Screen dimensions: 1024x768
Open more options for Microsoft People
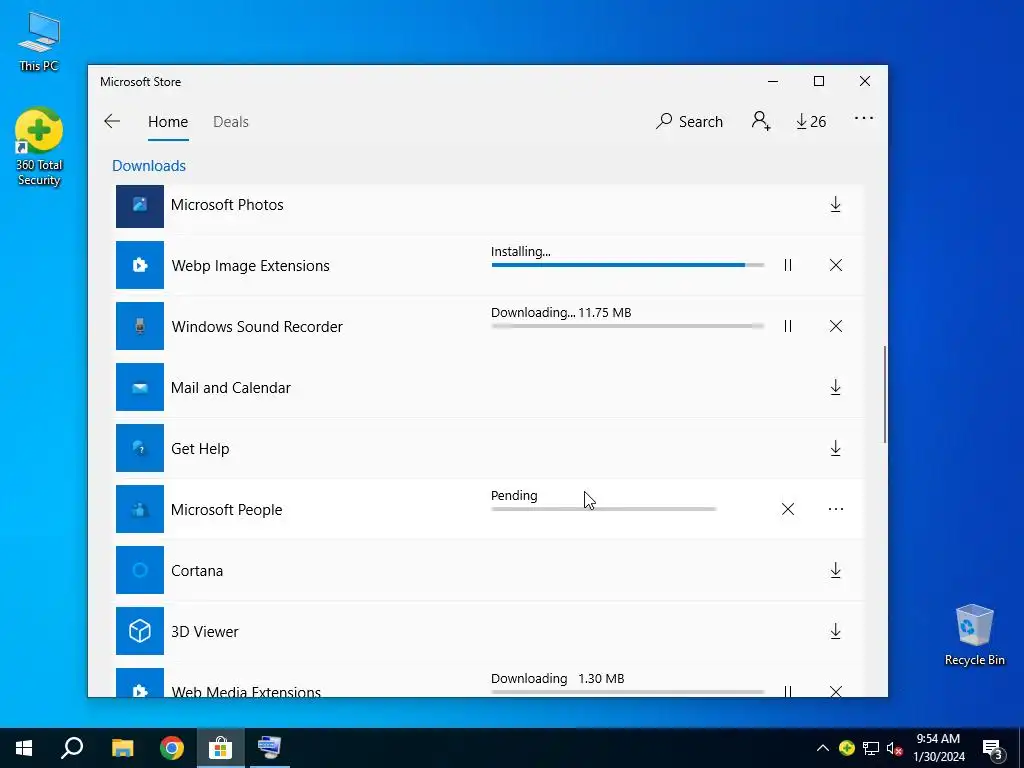click(x=835, y=509)
